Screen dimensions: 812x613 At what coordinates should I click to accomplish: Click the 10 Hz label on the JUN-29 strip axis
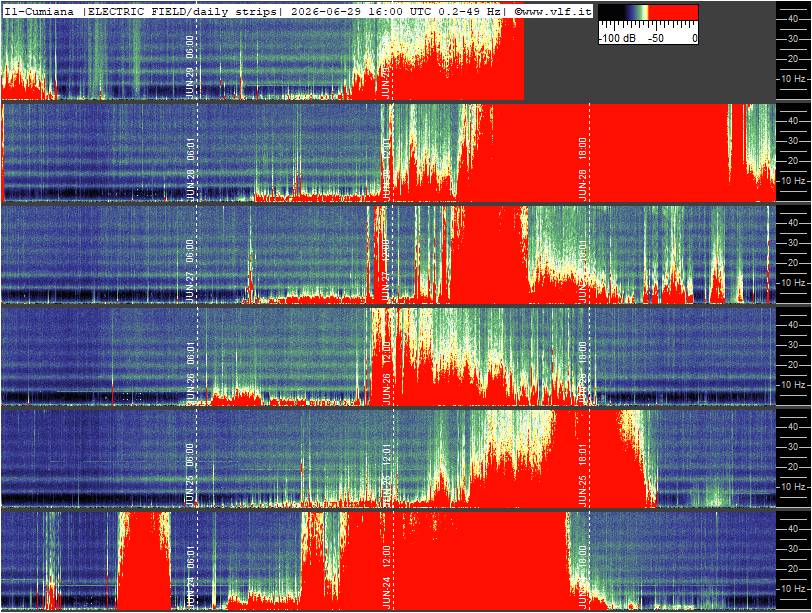pyautogui.click(x=795, y=79)
